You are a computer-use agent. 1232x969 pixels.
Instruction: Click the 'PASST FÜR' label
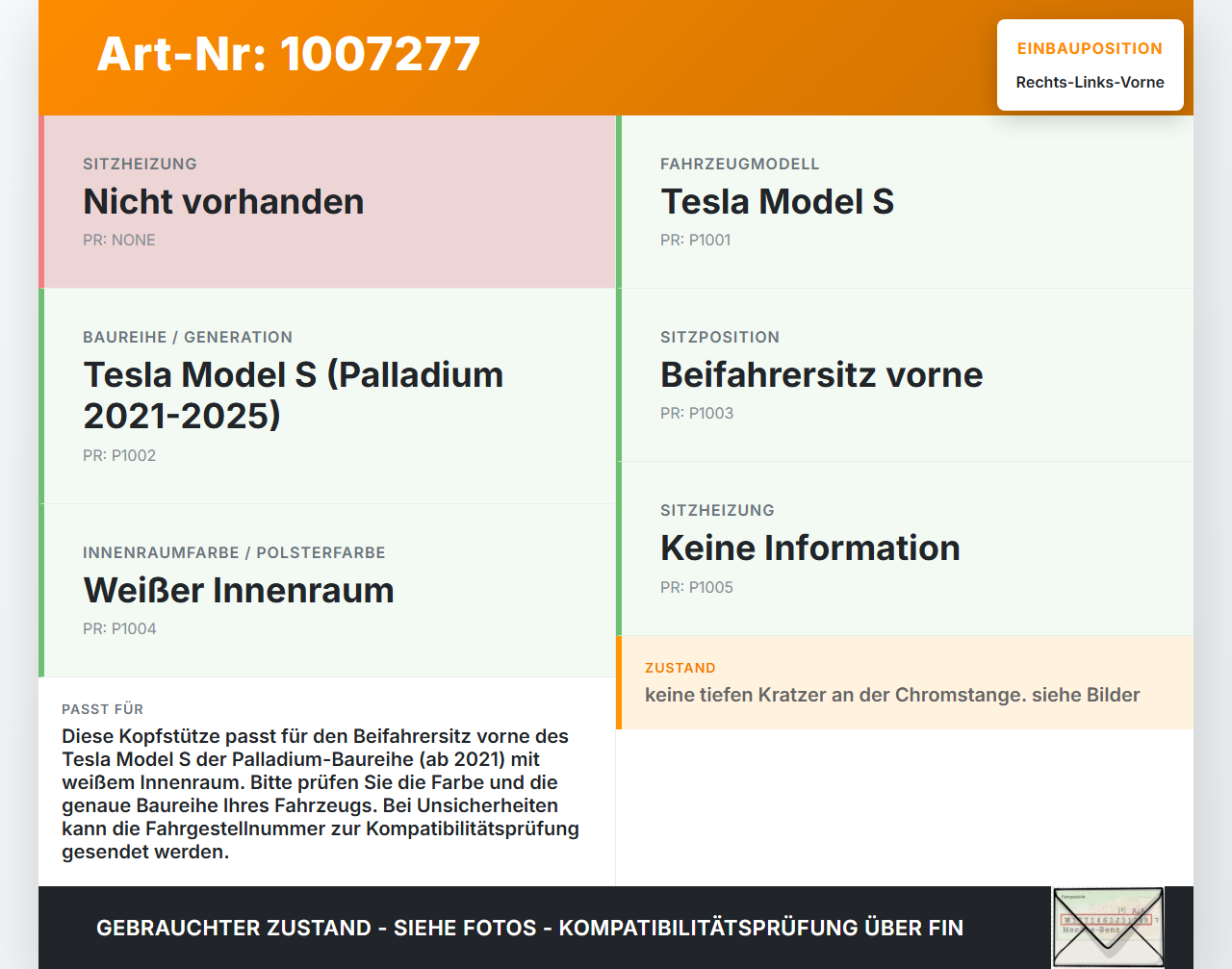click(x=103, y=709)
